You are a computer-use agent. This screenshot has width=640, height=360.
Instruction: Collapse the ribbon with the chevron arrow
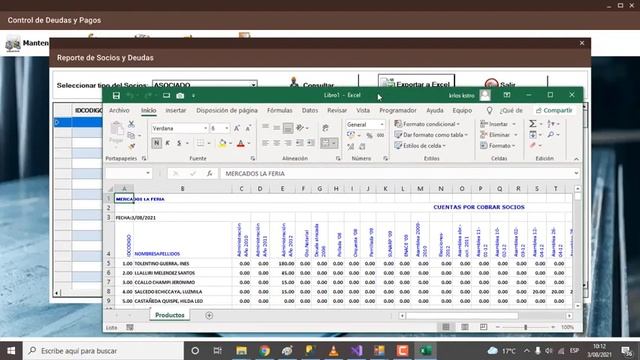click(576, 159)
